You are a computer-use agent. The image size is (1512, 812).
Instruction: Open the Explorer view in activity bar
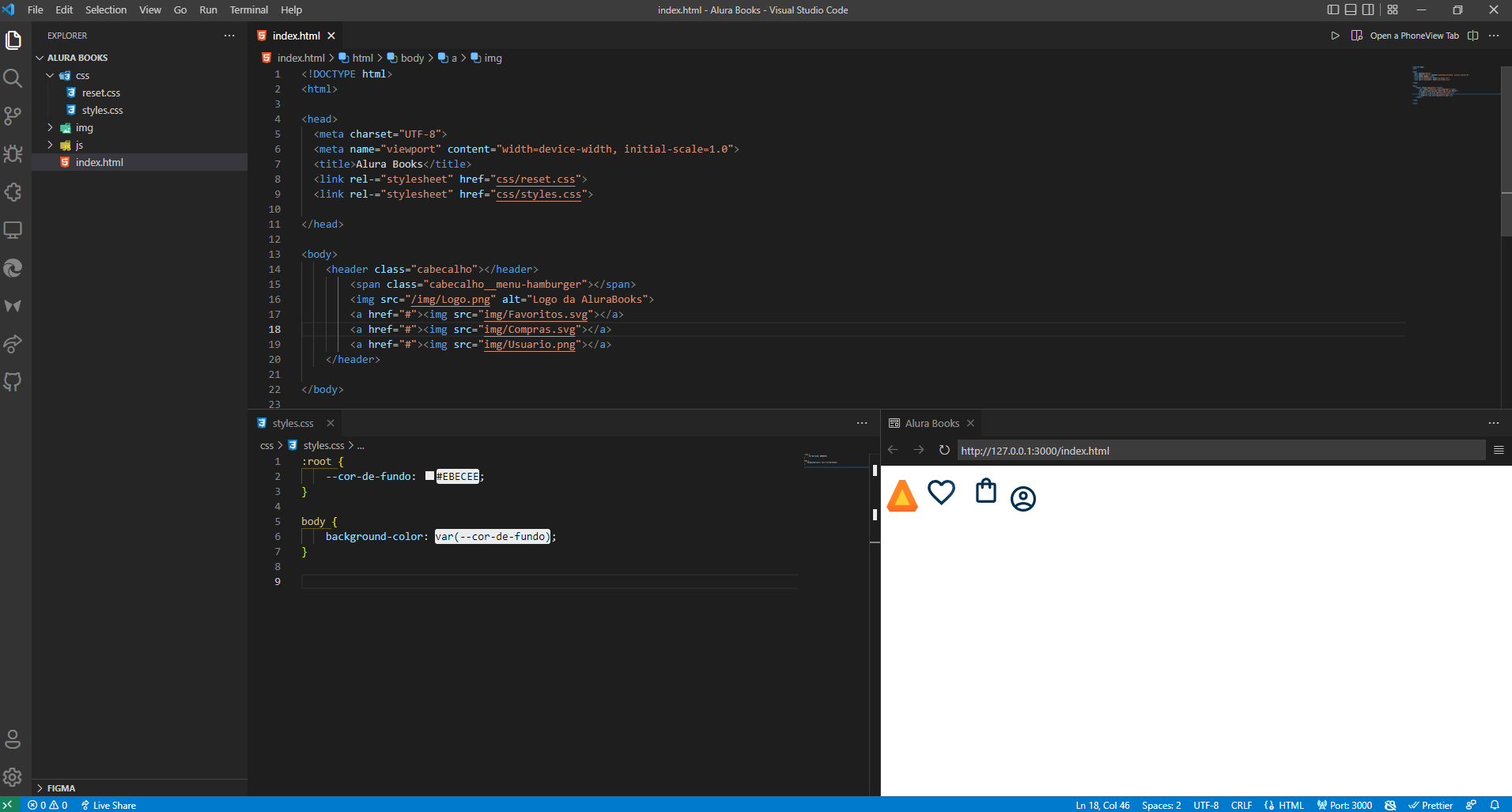[13, 40]
